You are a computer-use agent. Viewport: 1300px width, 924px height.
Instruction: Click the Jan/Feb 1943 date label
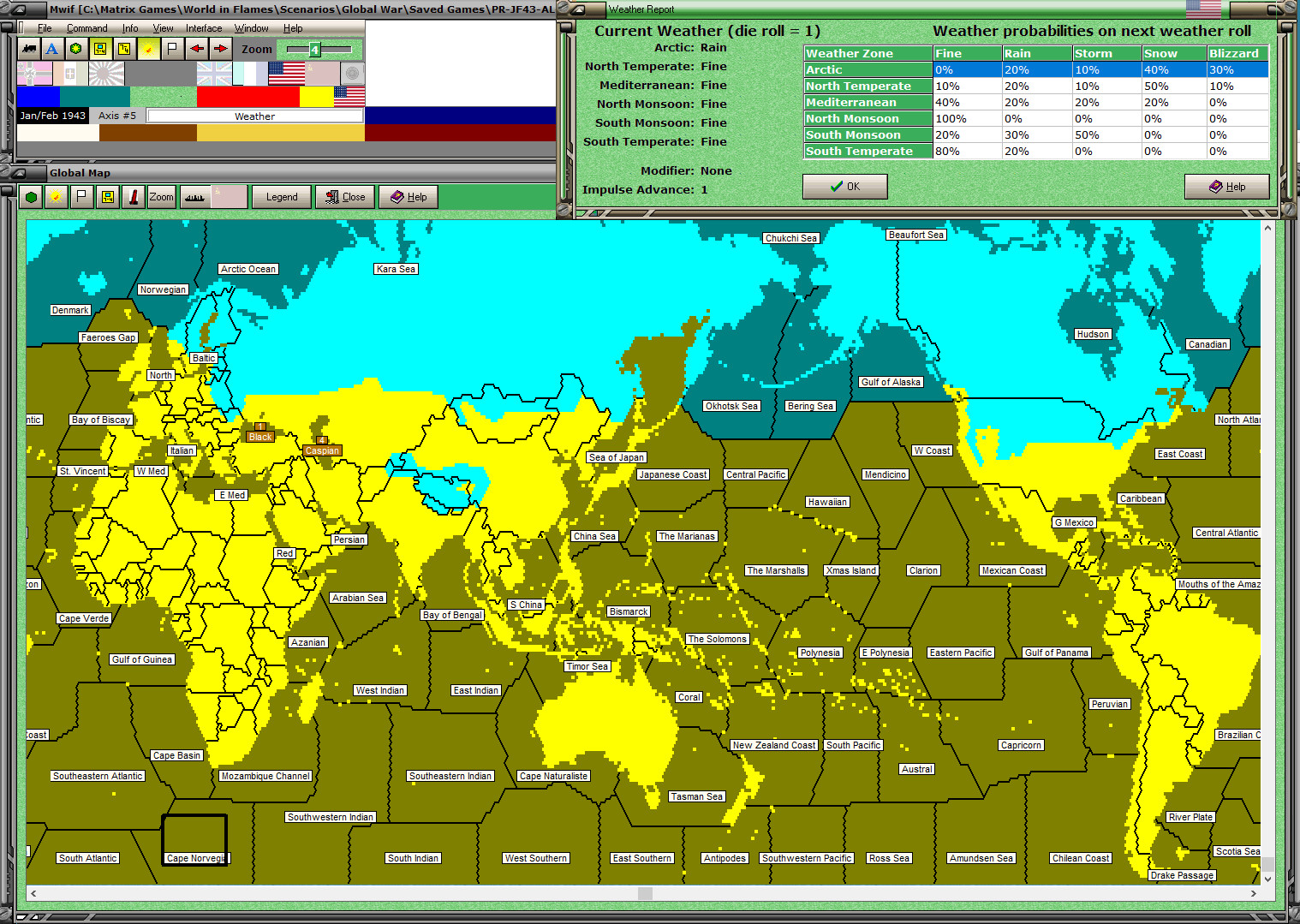click(x=53, y=116)
